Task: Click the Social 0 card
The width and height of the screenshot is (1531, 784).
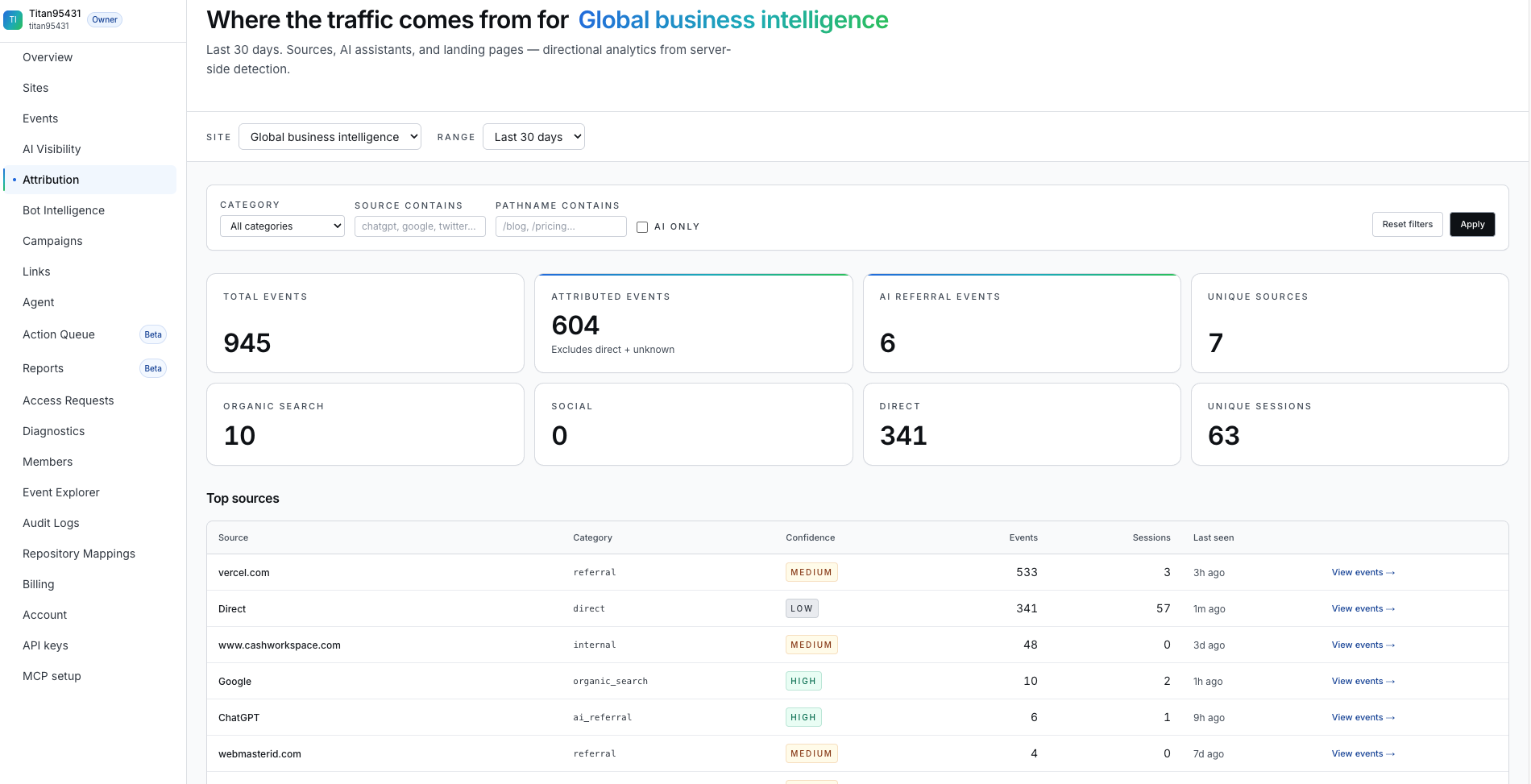Action: (693, 425)
